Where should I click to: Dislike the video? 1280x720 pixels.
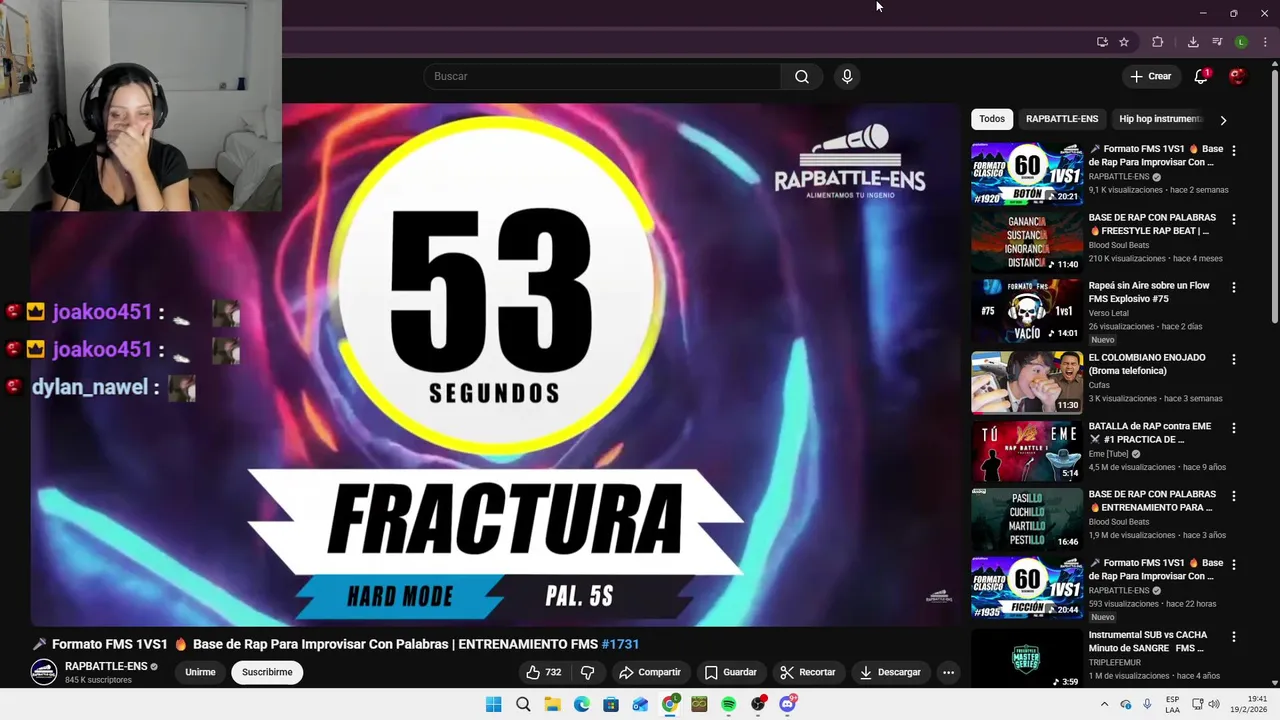[x=588, y=672]
